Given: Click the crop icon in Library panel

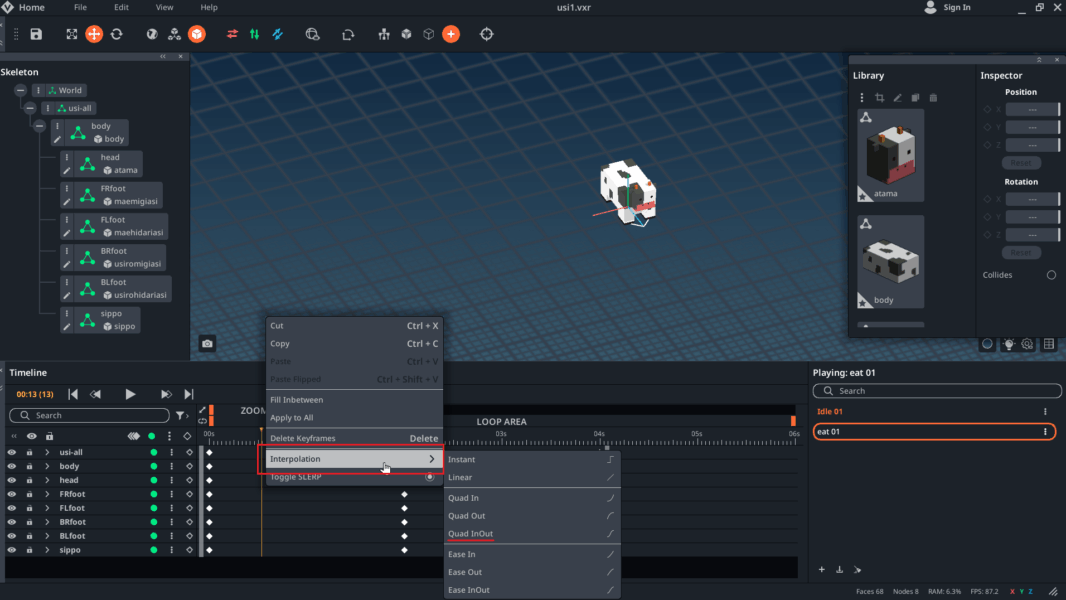Looking at the screenshot, I should (x=879, y=98).
